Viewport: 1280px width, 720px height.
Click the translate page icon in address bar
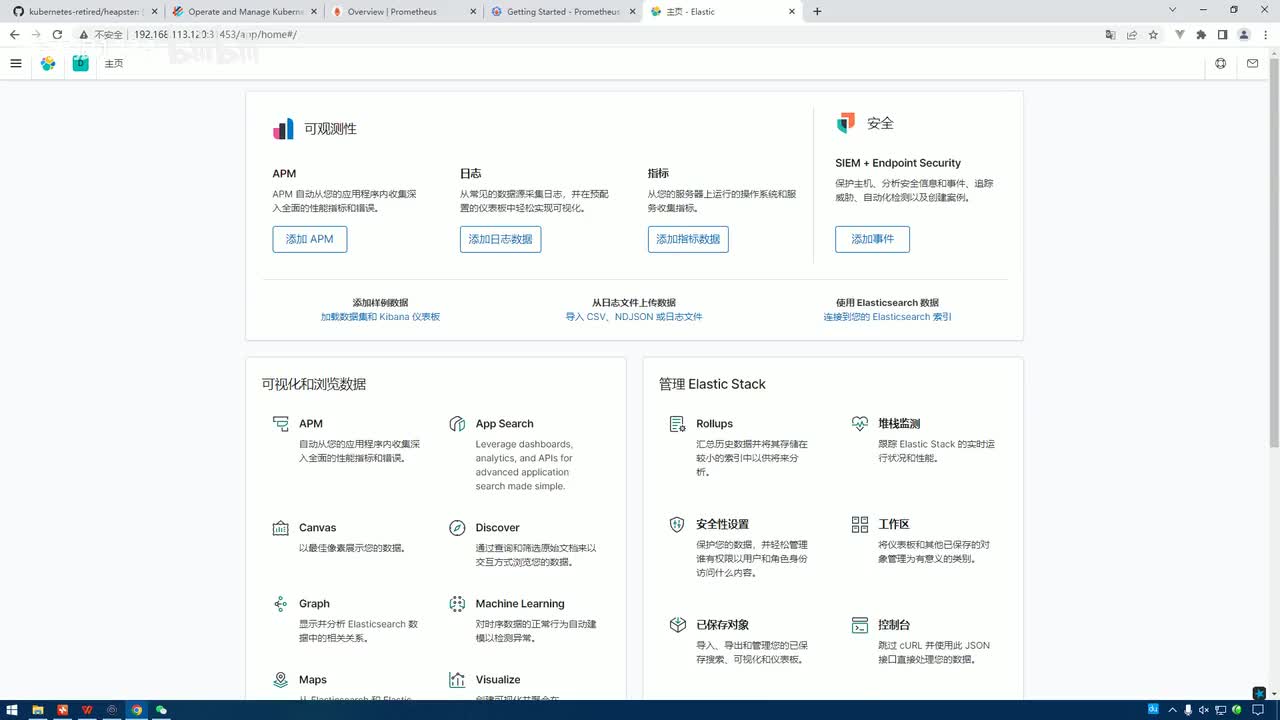[1110, 34]
